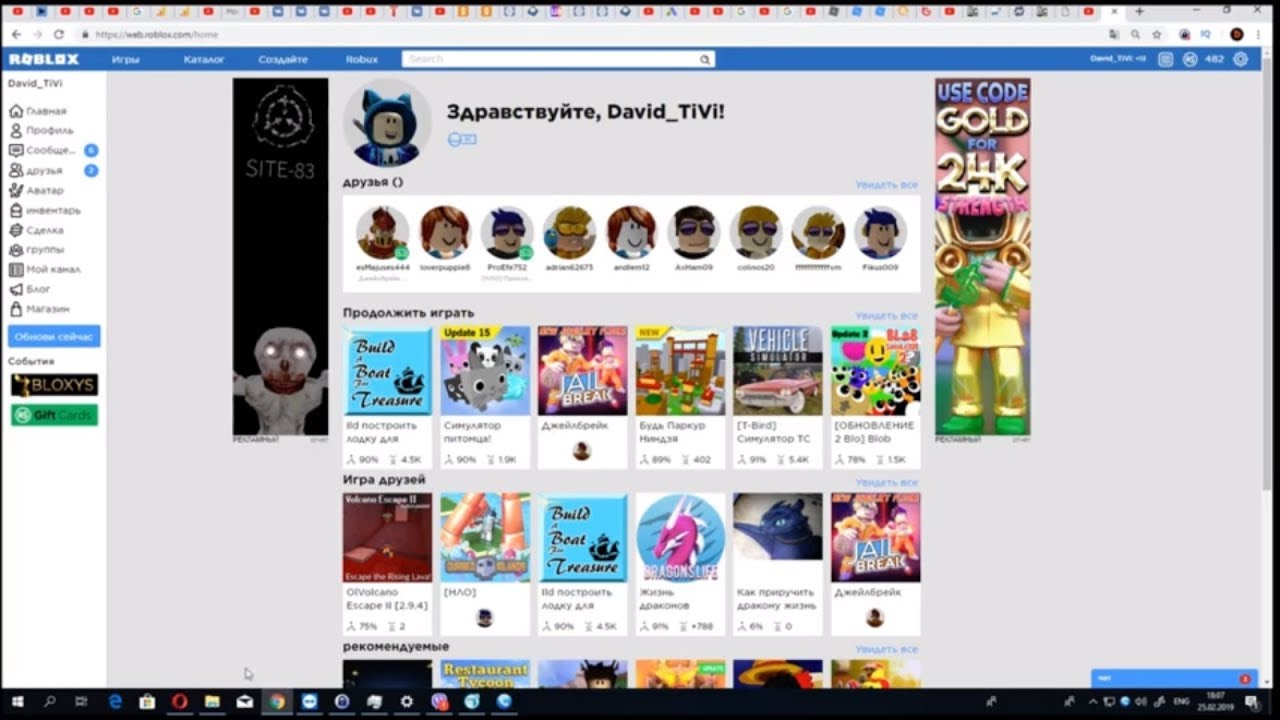
Task: Open friend AxHam09 avatar
Action: 694,232
